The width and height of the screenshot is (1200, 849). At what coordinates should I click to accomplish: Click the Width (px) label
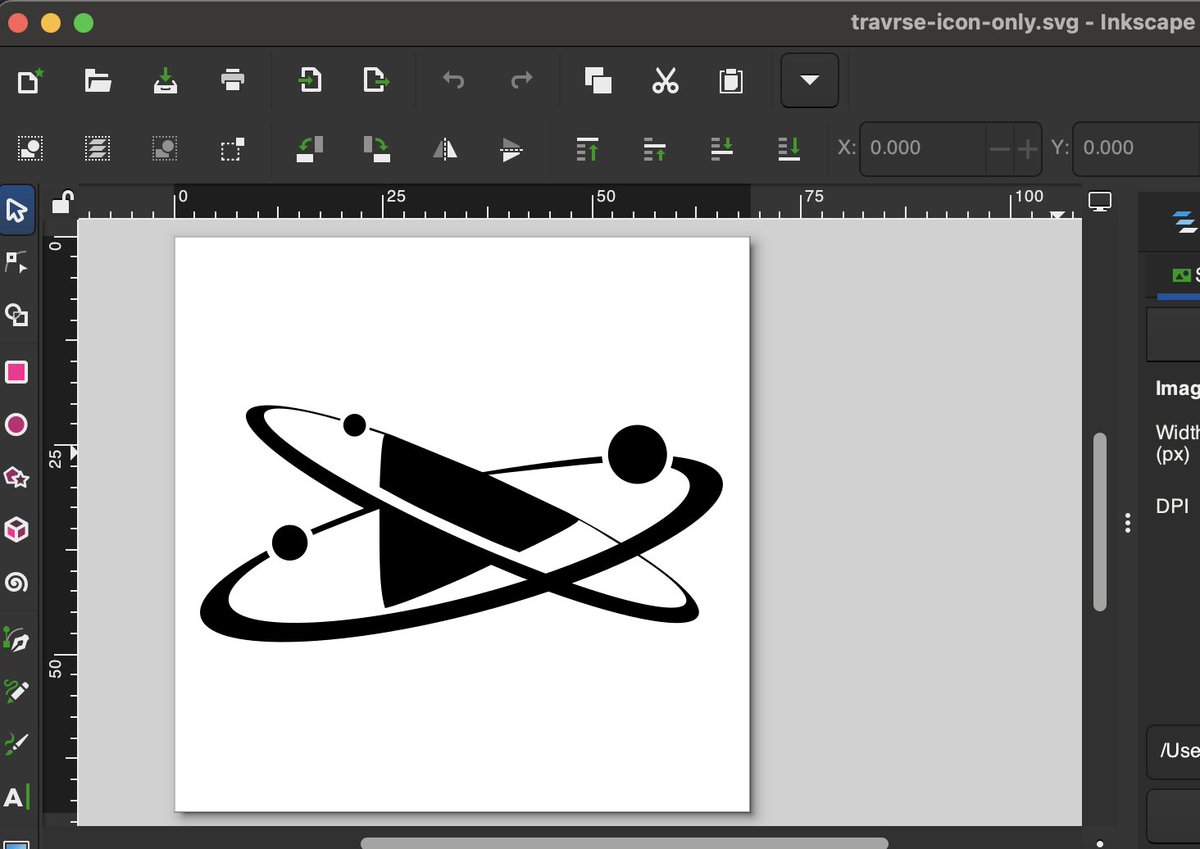[1177, 443]
